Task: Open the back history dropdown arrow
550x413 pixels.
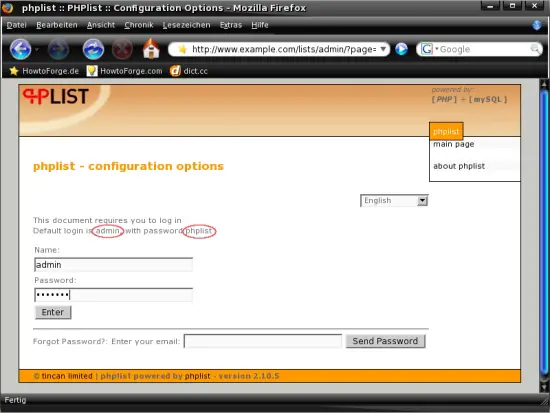Action: (x=36, y=49)
